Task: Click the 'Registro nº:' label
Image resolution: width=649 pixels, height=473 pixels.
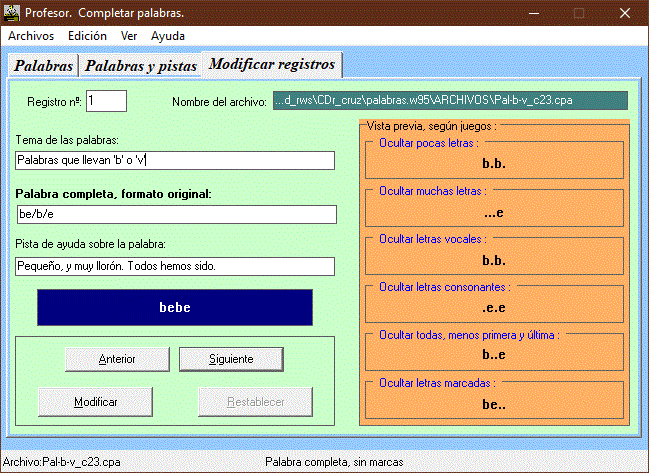Action: (x=54, y=102)
